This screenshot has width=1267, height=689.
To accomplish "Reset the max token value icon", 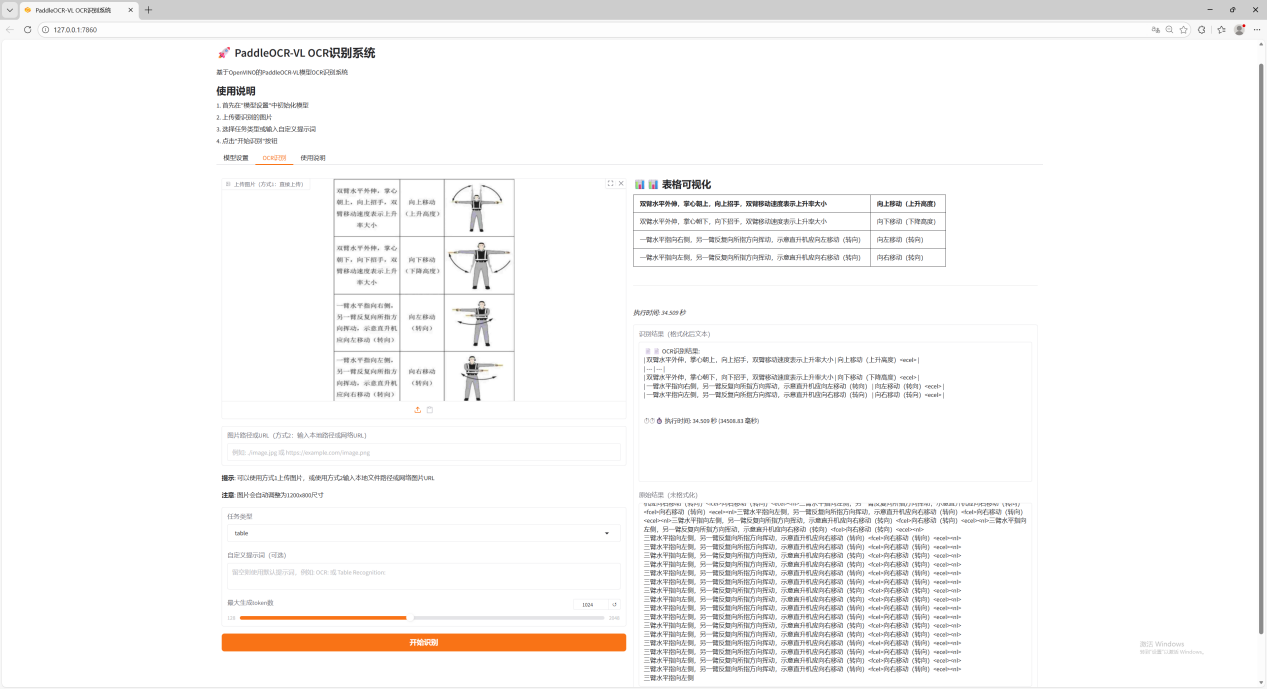I will coord(615,604).
